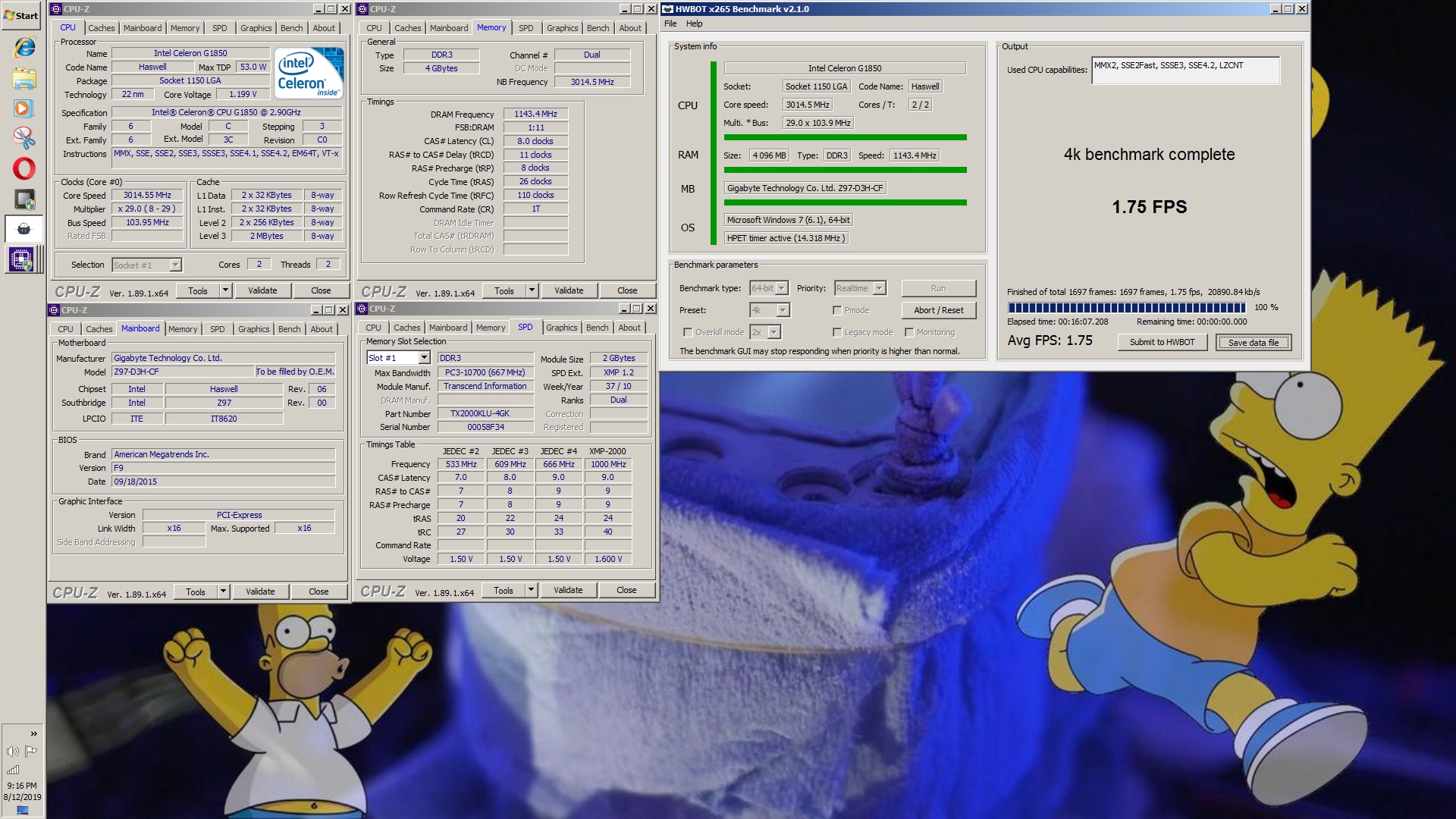Expand Tools arrow in CPU-Z CPU window

[225, 290]
